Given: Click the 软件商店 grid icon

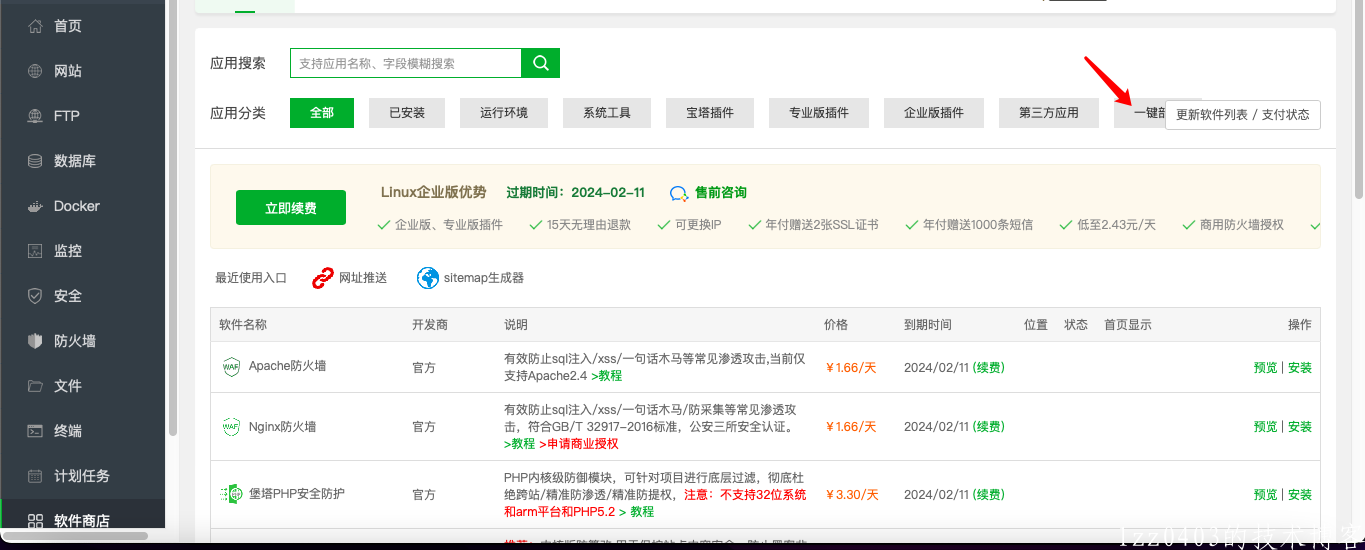Looking at the screenshot, I should (x=35, y=521).
